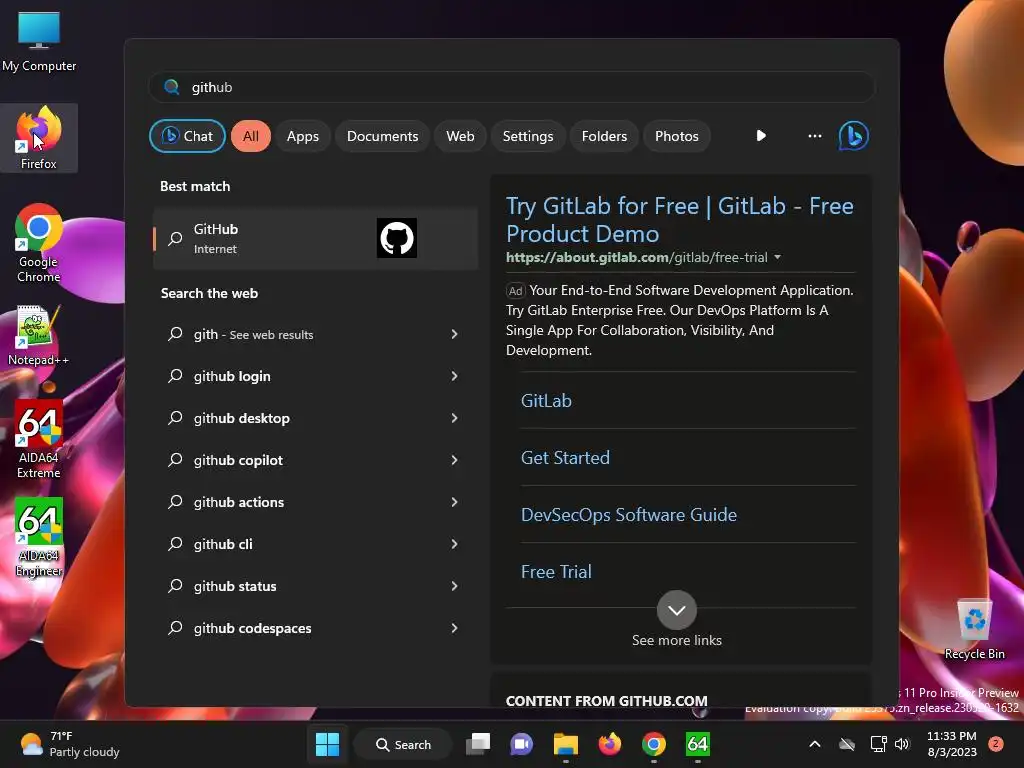Expand the 'github codespaces' suggestion arrow
This screenshot has height=768, width=1024.
455,628
